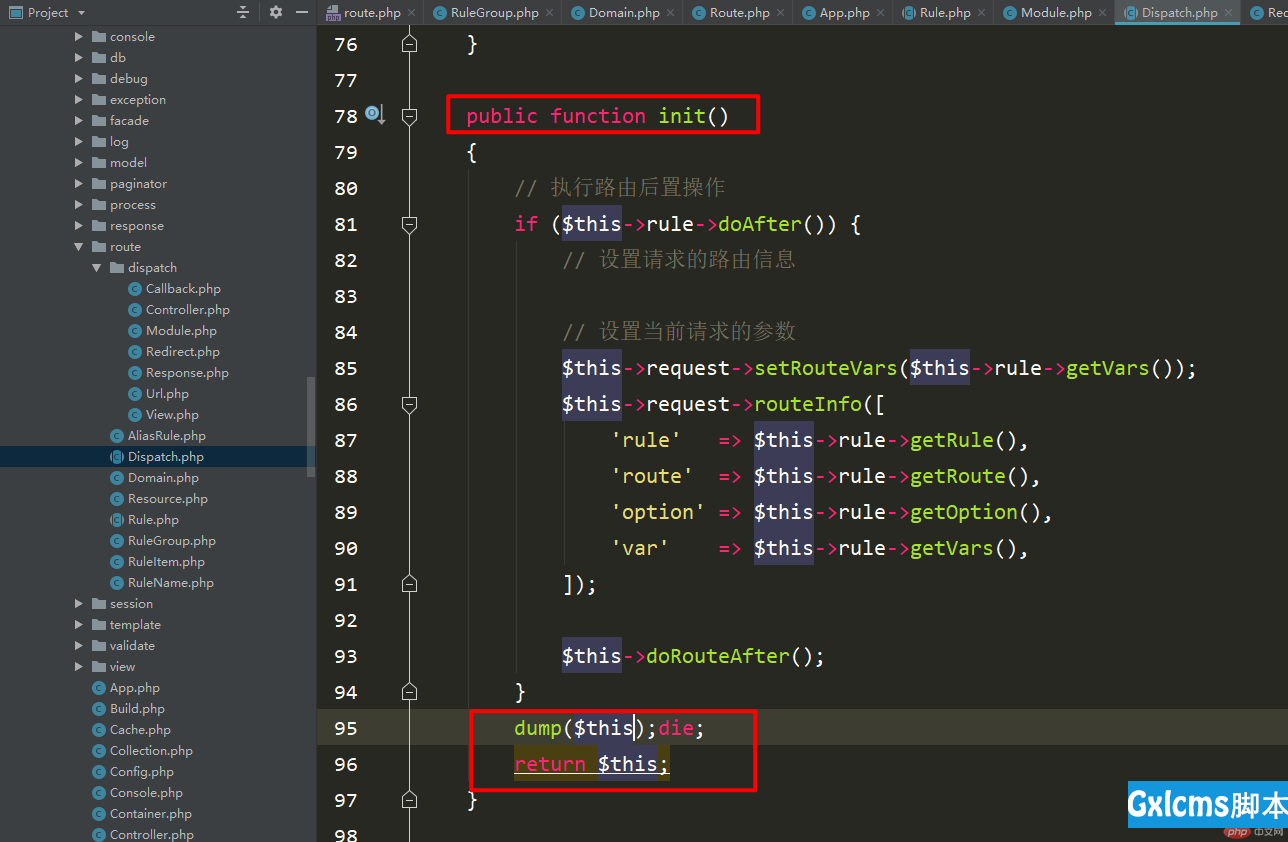
Task: Open Module.php in the tree
Action: tap(181, 330)
